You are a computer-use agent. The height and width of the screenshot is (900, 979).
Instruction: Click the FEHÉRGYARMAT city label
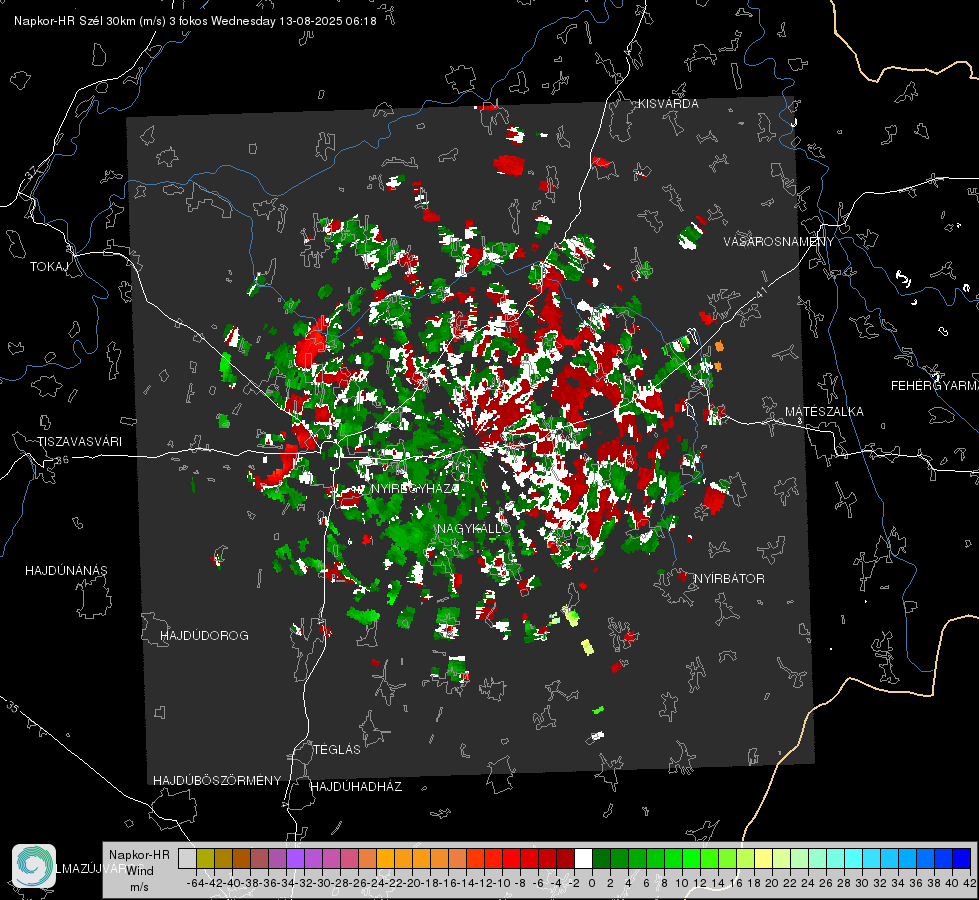click(935, 386)
